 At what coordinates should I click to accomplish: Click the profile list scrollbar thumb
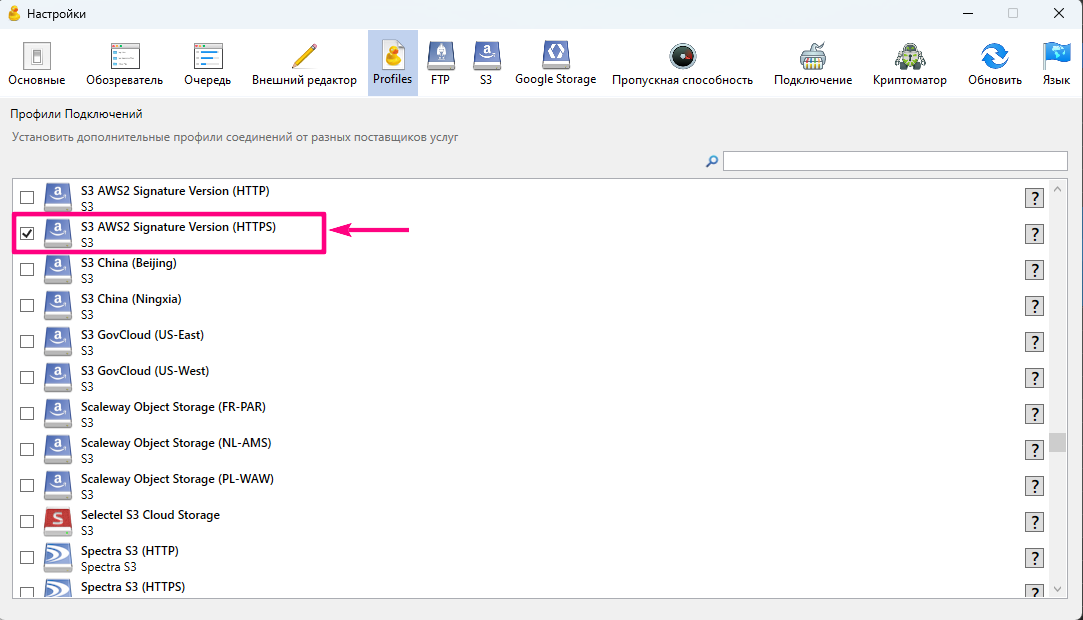click(1057, 442)
